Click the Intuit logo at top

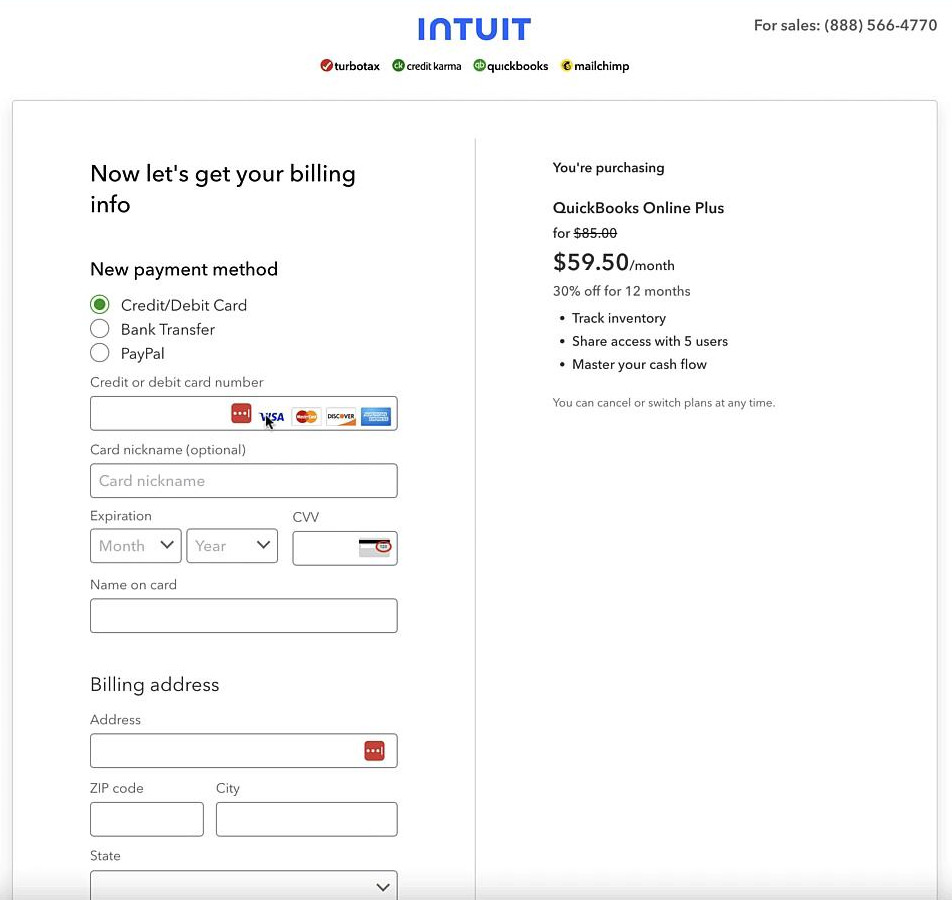[x=474, y=29]
